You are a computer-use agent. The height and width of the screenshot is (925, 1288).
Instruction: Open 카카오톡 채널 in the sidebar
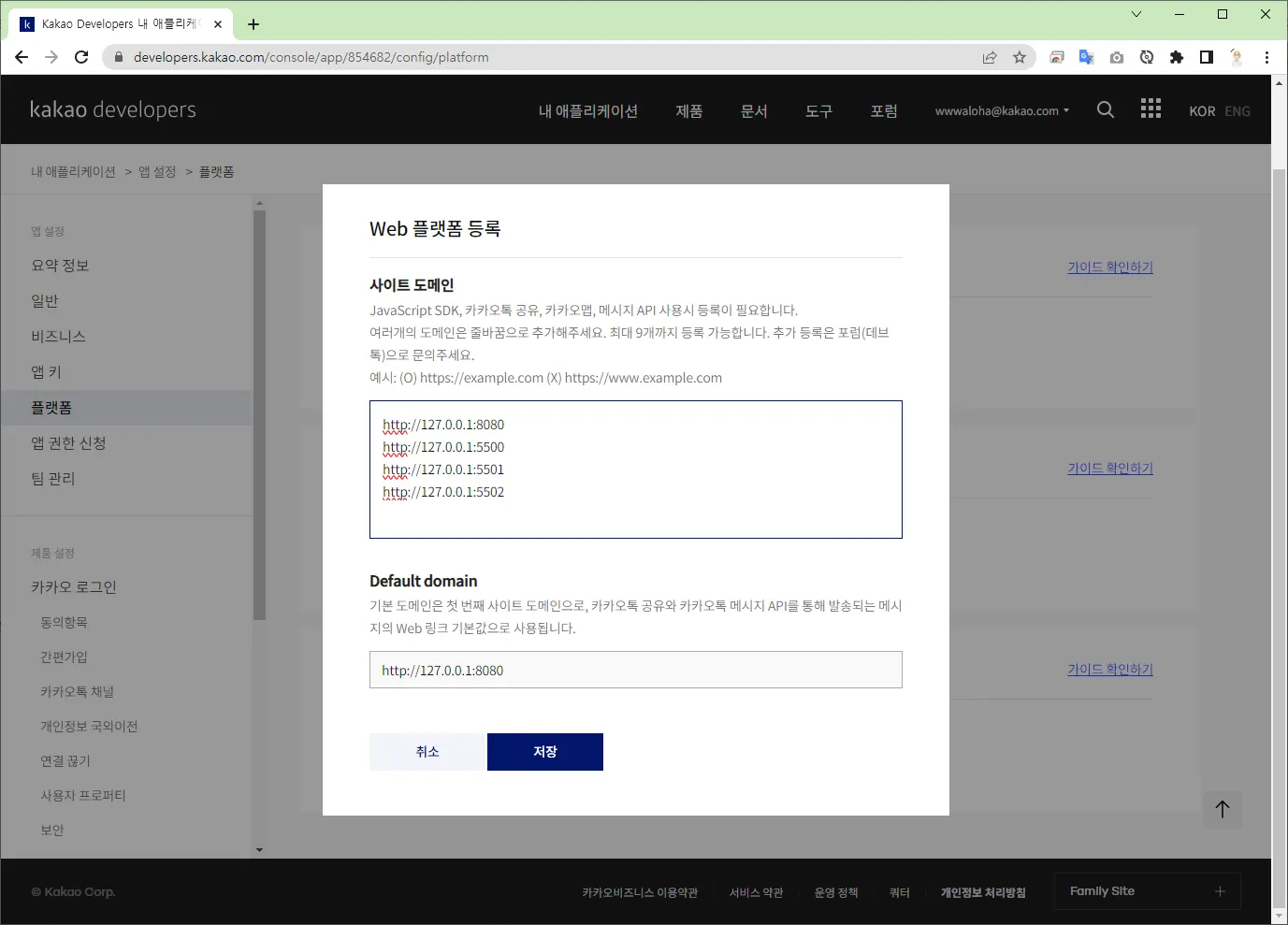[x=77, y=691]
